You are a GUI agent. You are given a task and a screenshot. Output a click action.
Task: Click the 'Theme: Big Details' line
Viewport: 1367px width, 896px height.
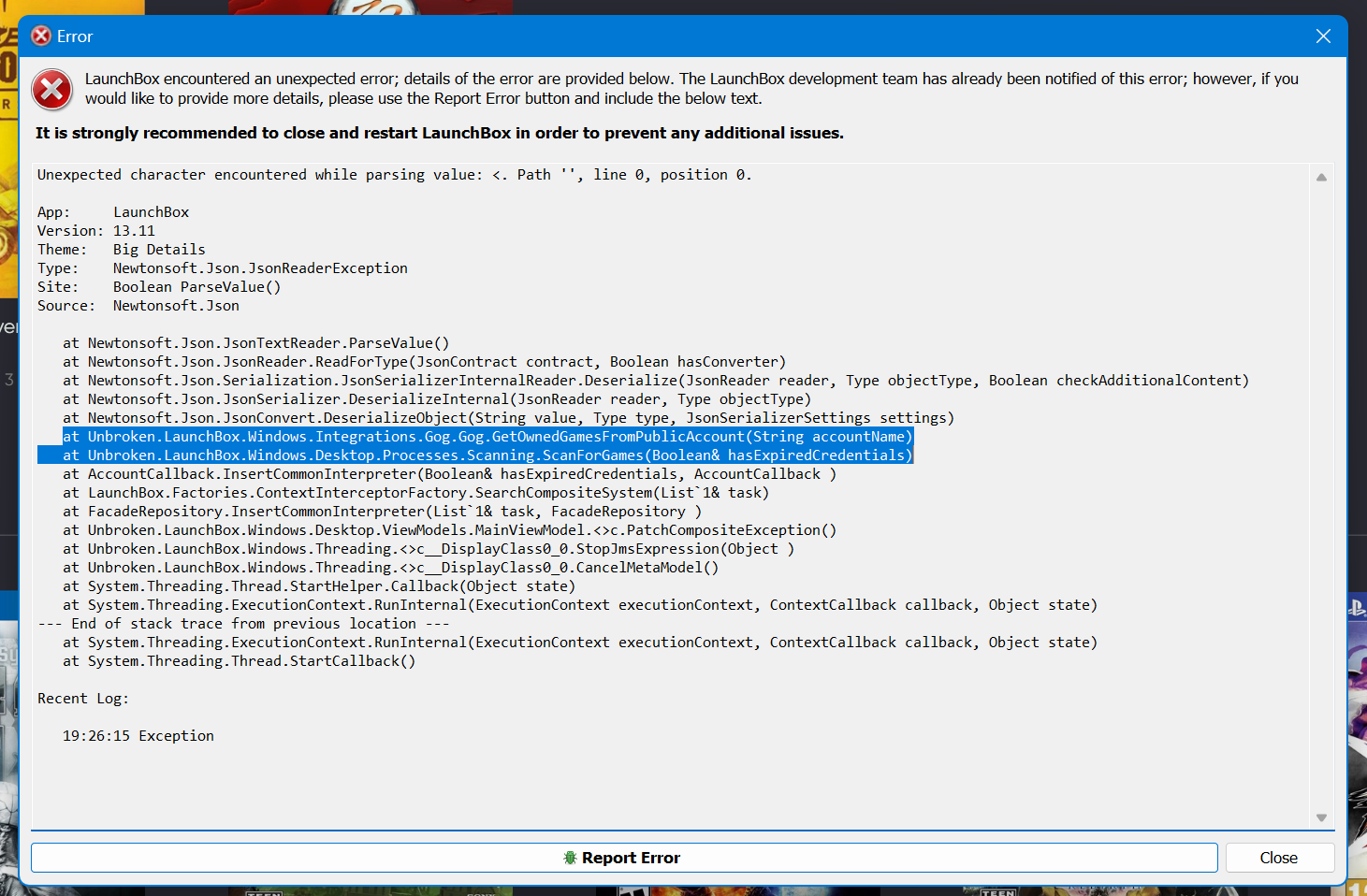click(122, 250)
